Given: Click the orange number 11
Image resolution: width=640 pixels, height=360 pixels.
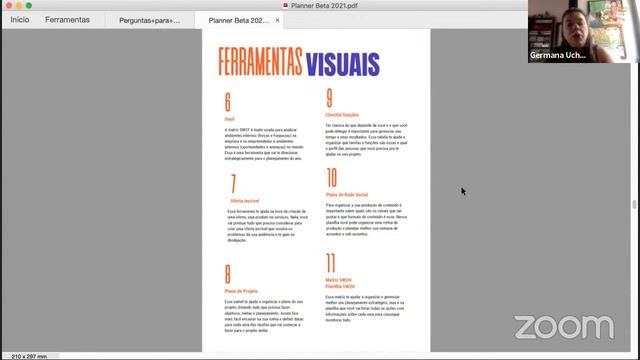Looking at the screenshot, I should point(330,263).
